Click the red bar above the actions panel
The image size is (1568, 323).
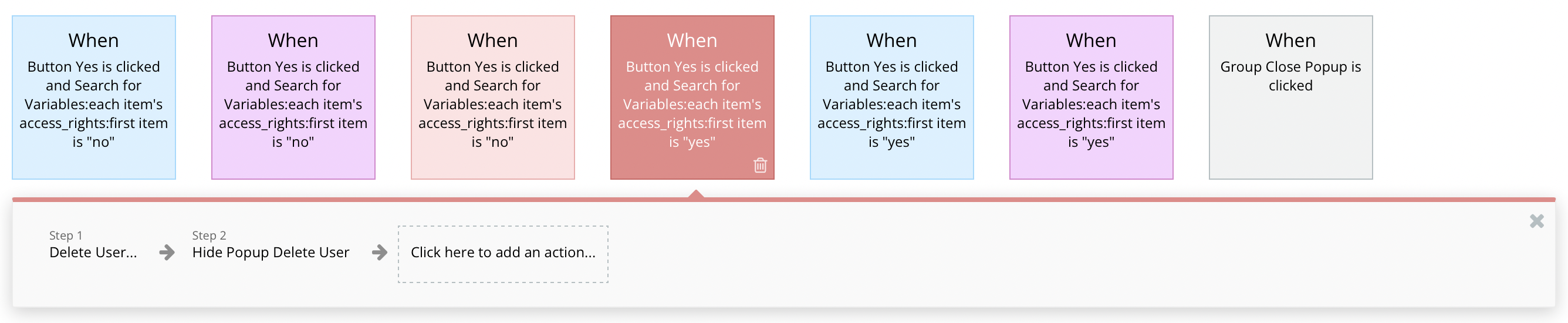1096,199
